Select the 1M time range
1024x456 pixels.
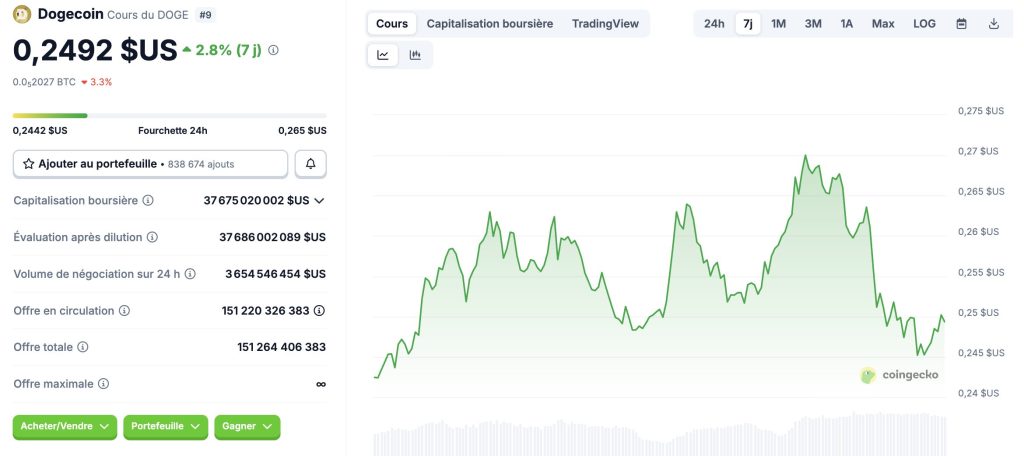[x=778, y=23]
